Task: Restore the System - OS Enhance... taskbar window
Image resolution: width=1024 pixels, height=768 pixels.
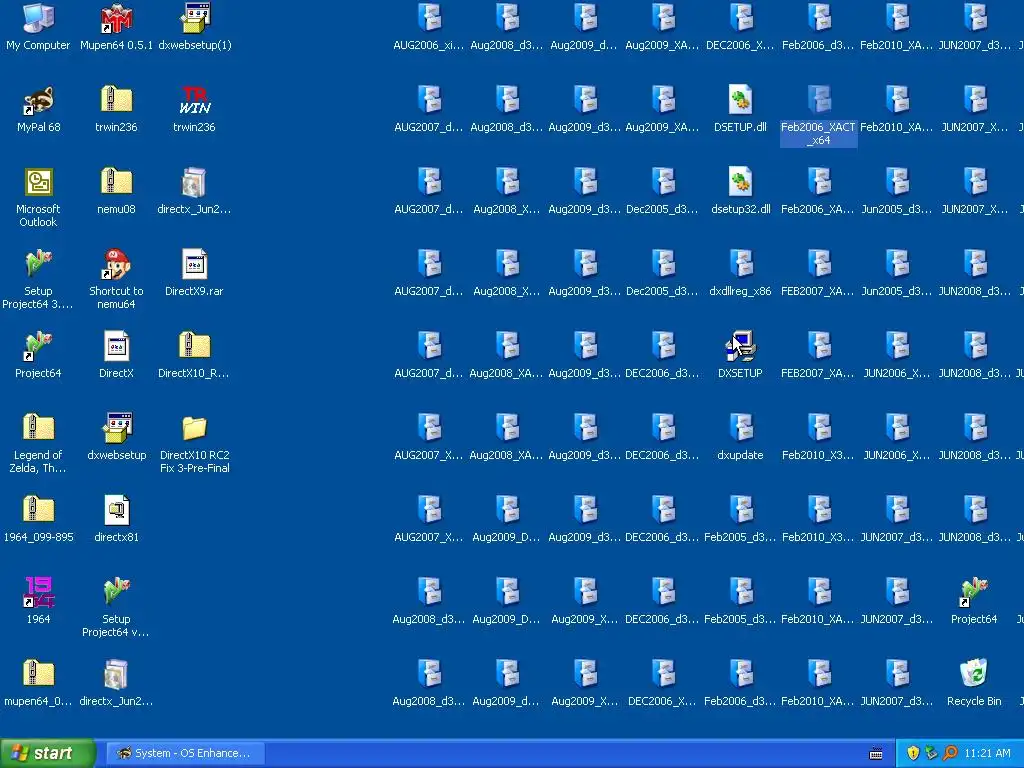Action: tap(185, 754)
